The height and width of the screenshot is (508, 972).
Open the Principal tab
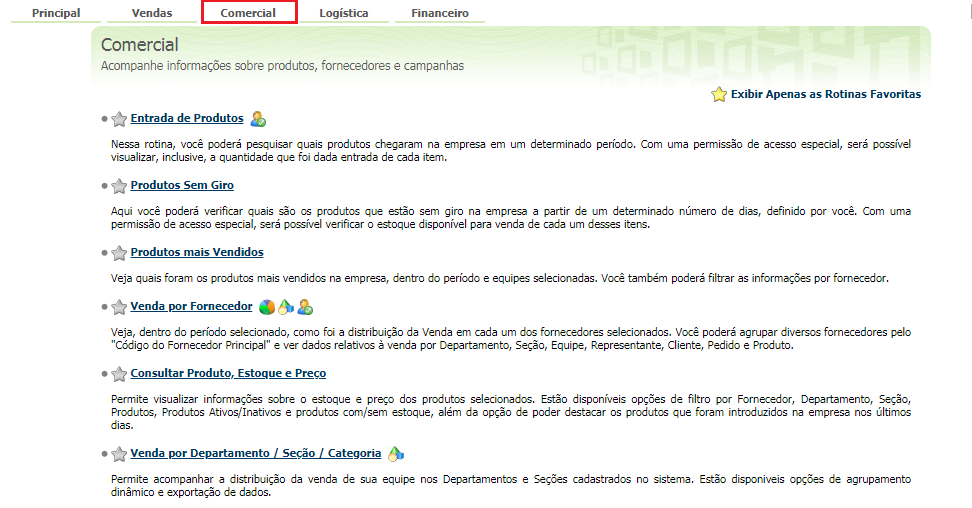[56, 13]
